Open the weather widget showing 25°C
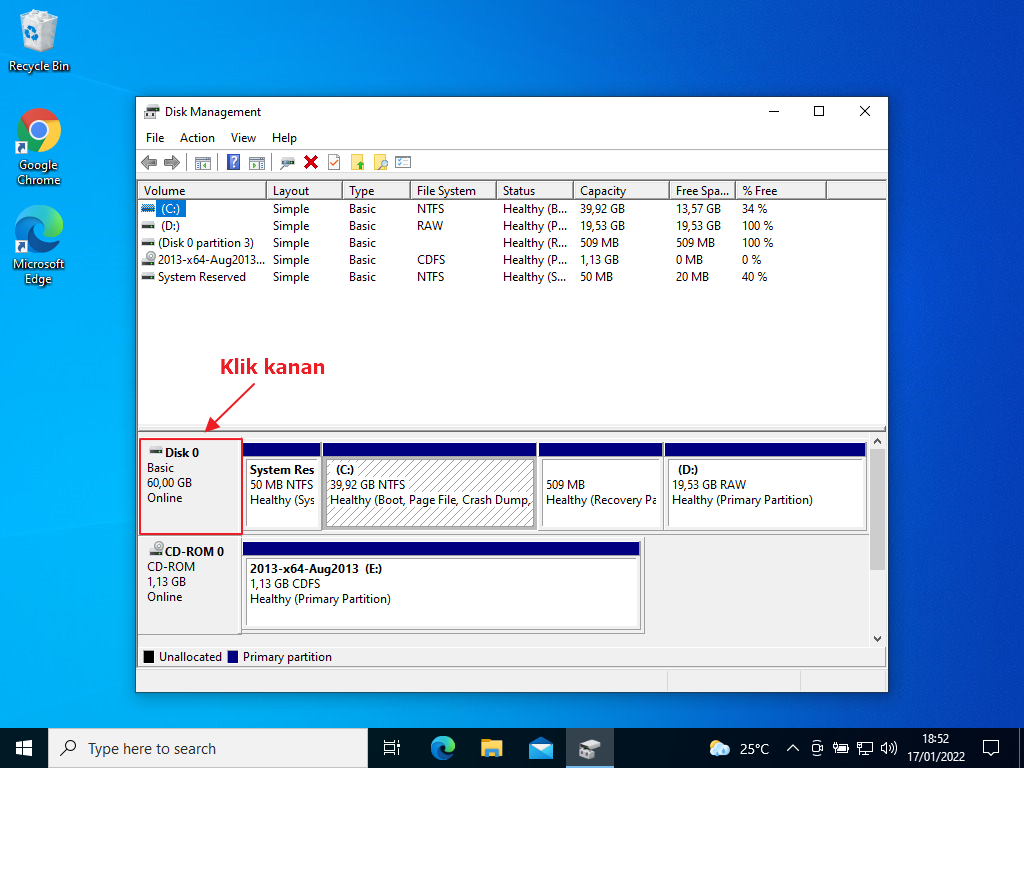The height and width of the screenshot is (895, 1024). [740, 749]
